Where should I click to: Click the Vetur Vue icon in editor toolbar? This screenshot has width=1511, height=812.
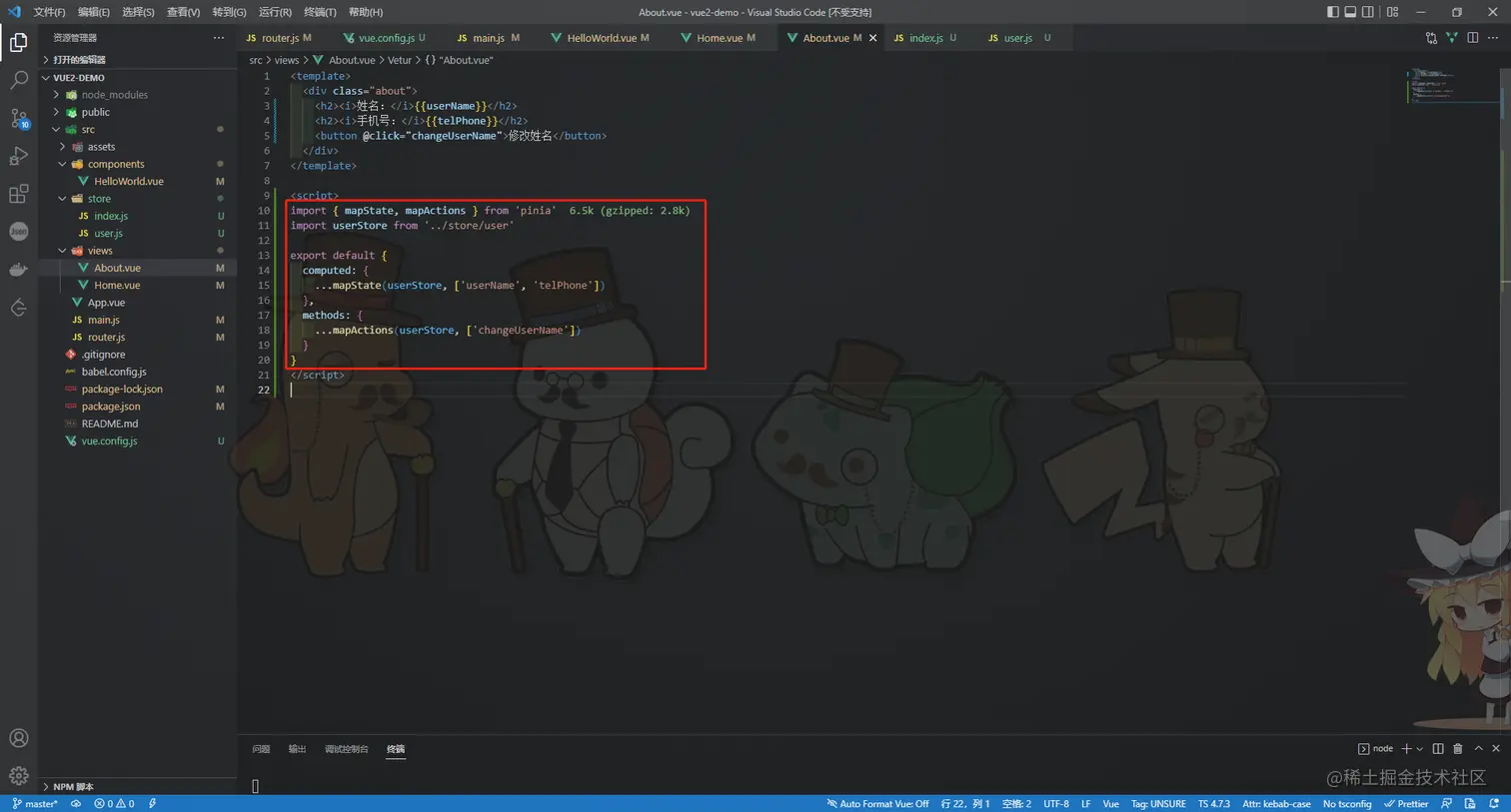[1452, 38]
